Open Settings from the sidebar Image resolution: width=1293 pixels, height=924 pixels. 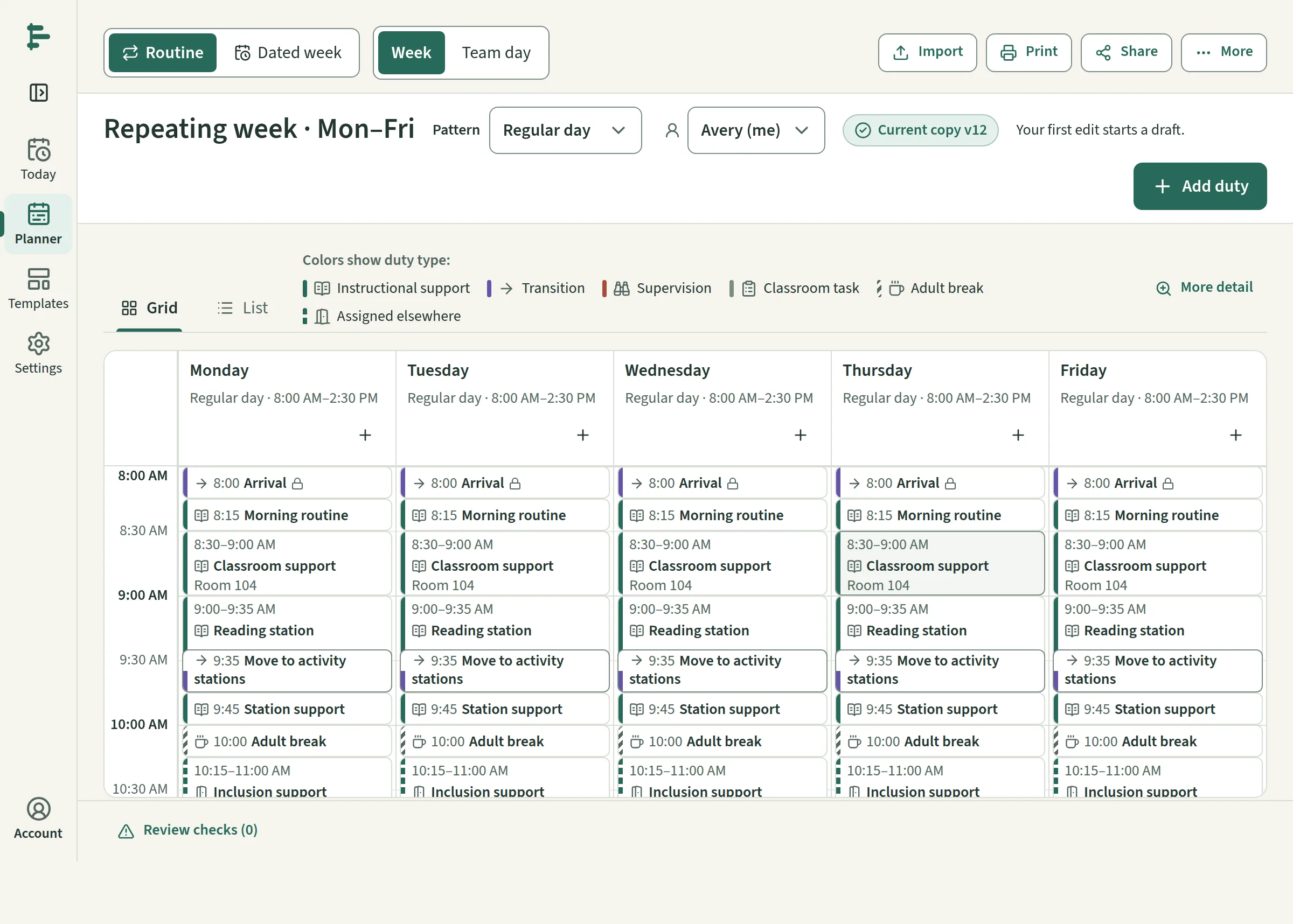pos(38,353)
